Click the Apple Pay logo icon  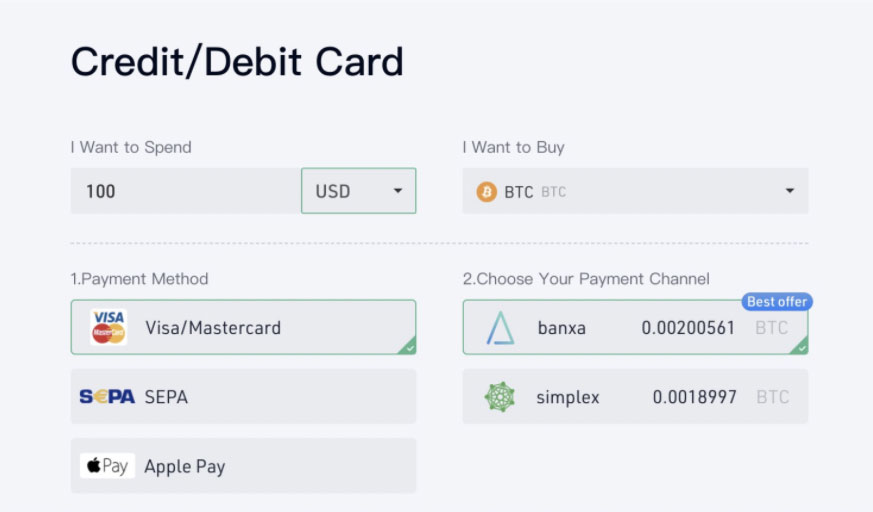[107, 466]
